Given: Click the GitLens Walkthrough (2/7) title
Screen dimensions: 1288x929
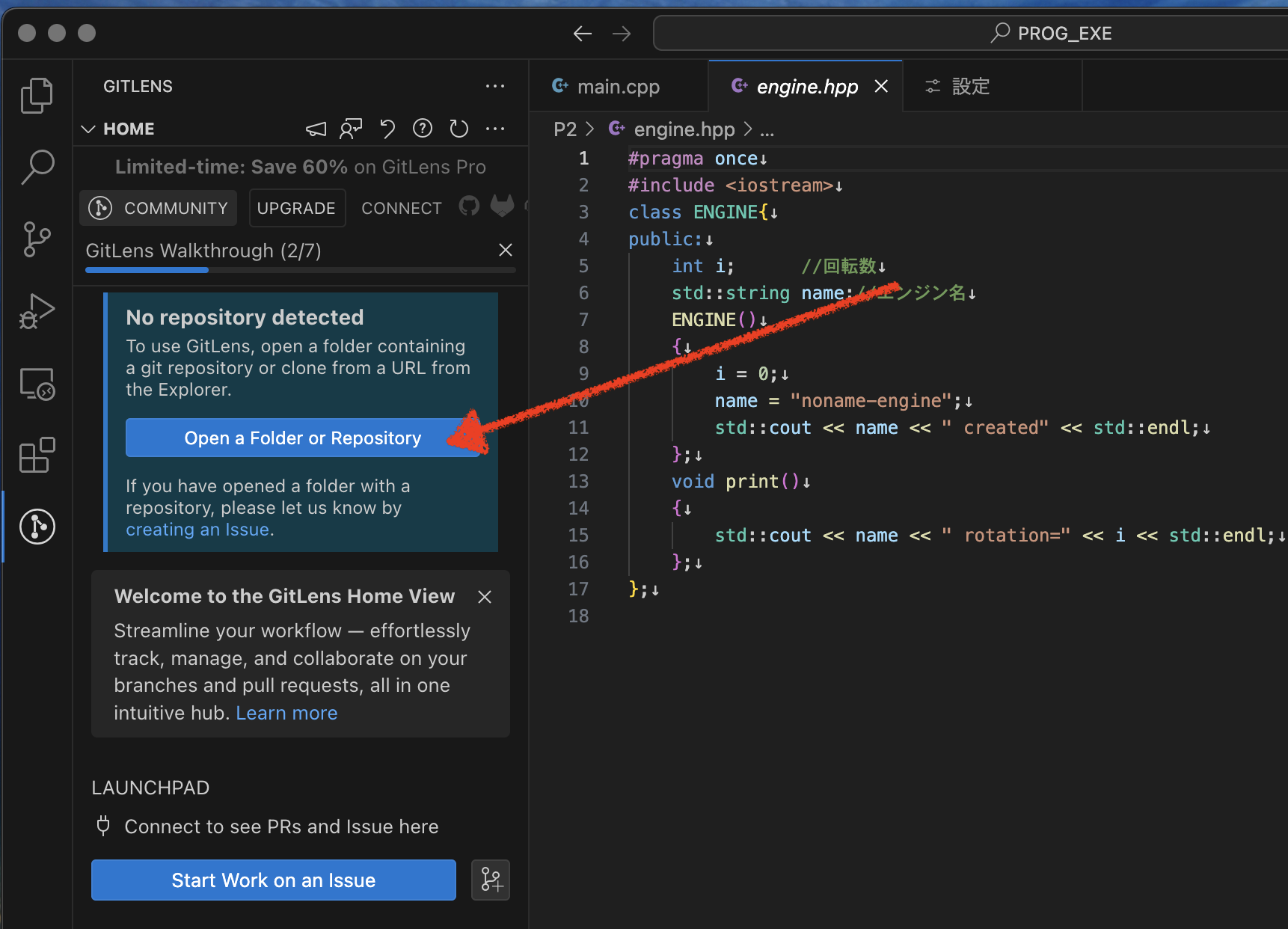Looking at the screenshot, I should [x=203, y=251].
